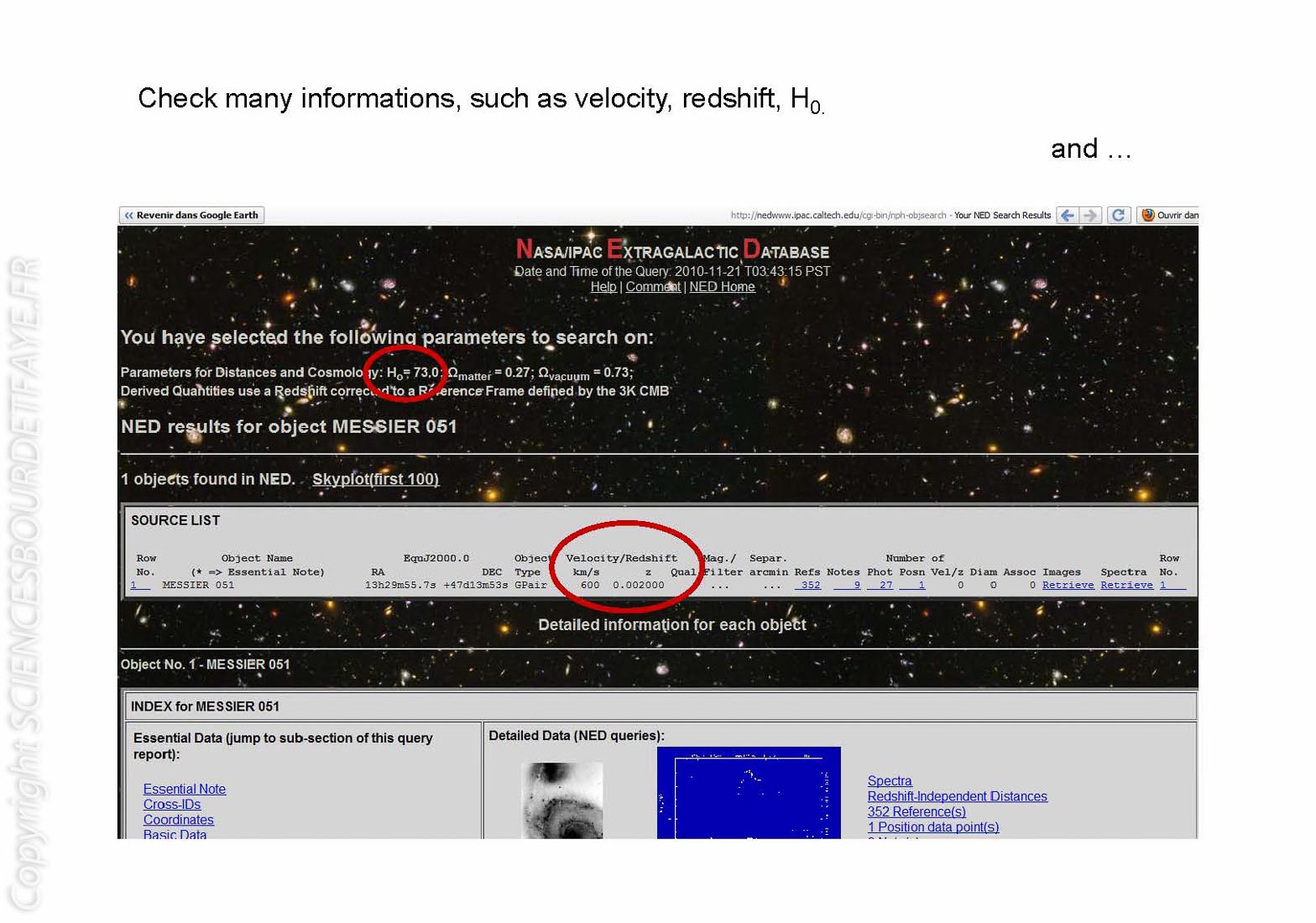
Task: Click the row number 1 link before MESSIER 051
Action: [x=140, y=585]
